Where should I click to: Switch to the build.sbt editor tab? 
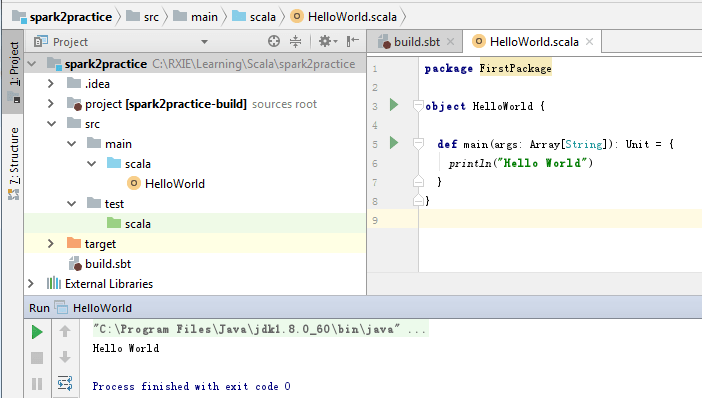click(x=416, y=42)
